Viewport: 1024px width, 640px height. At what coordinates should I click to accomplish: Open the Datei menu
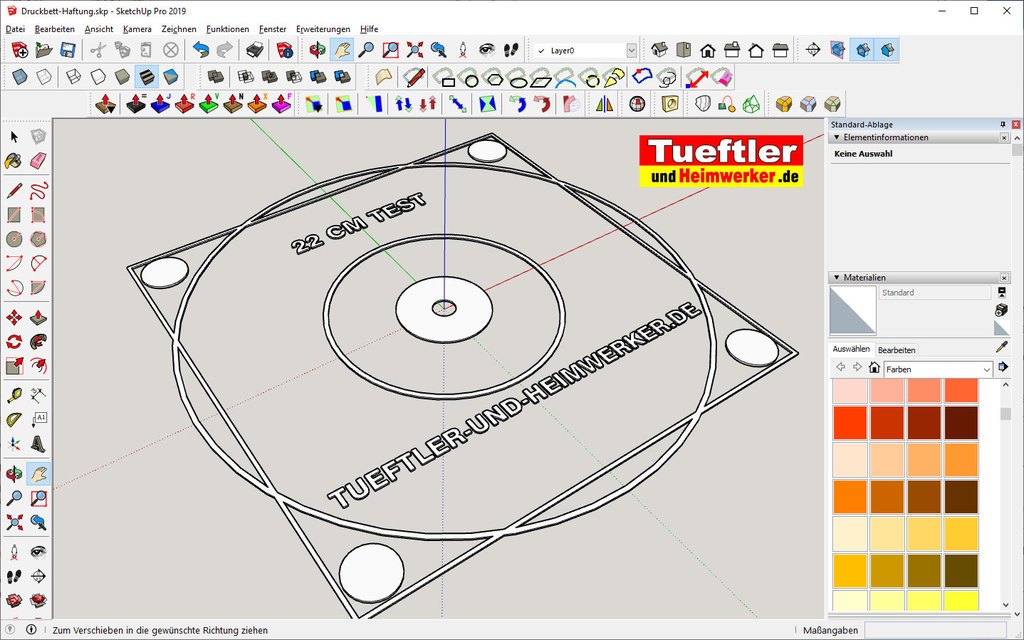(x=15, y=29)
